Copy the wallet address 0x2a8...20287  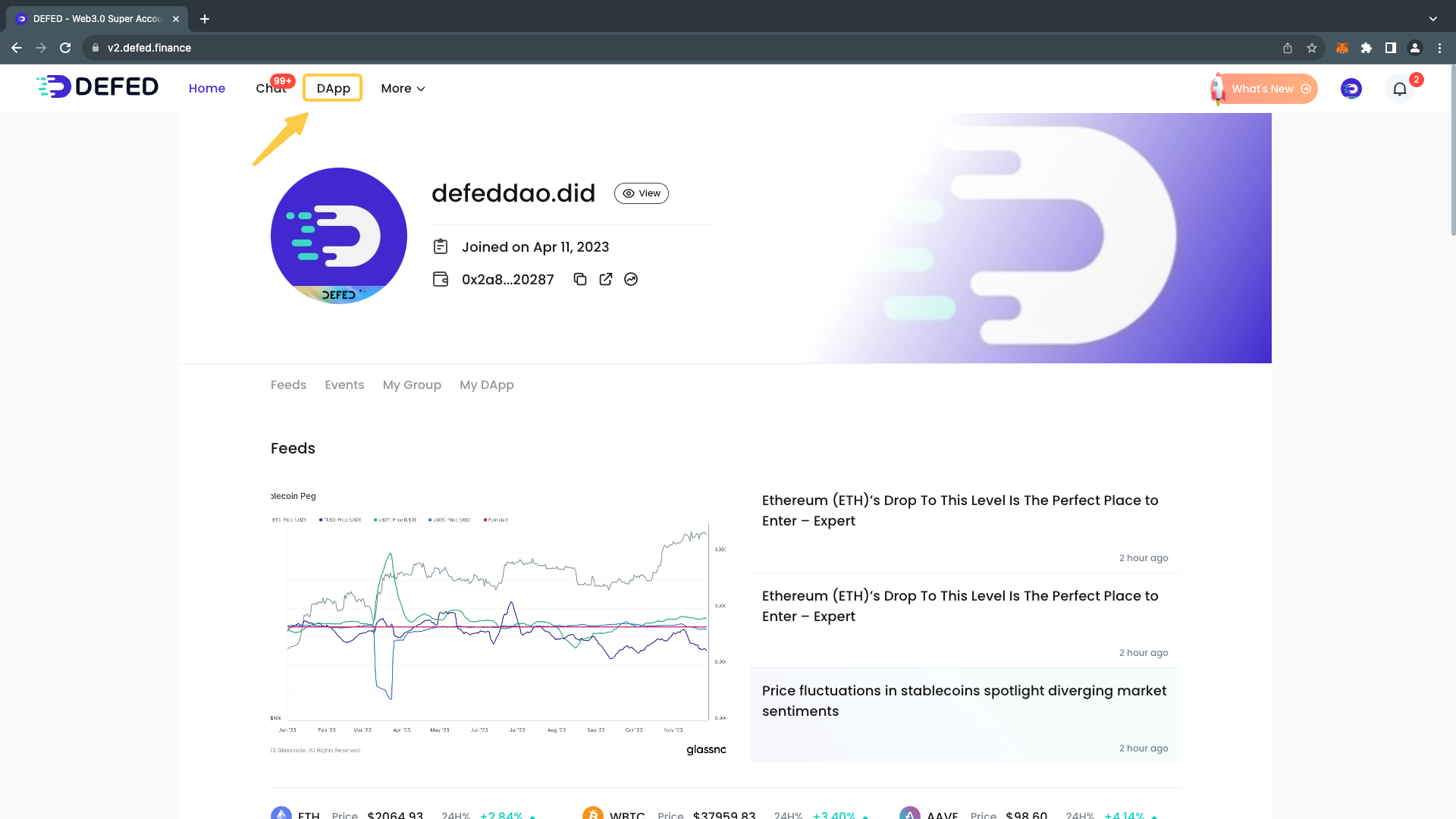(580, 279)
